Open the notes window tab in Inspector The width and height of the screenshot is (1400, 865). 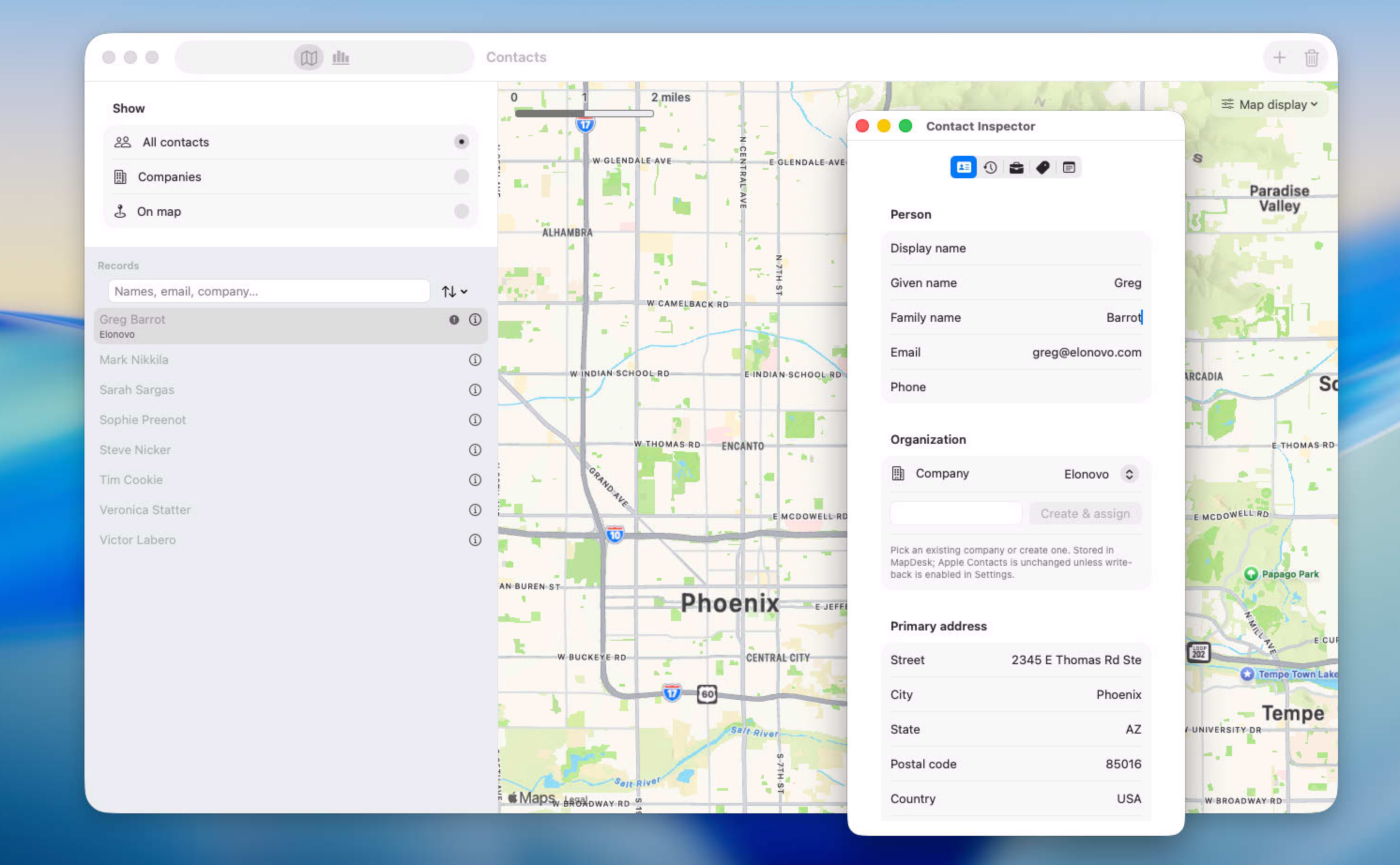(1069, 168)
